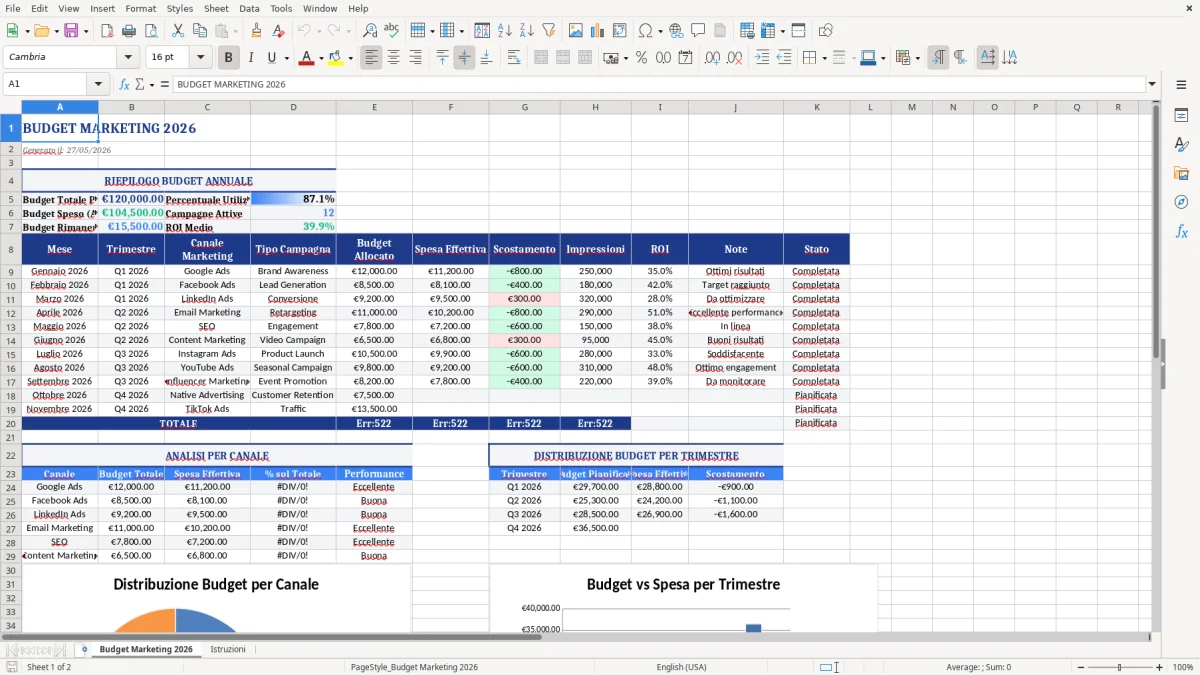1200x675 pixels.
Task: Open sidebar Functions panel
Action: point(1181,231)
